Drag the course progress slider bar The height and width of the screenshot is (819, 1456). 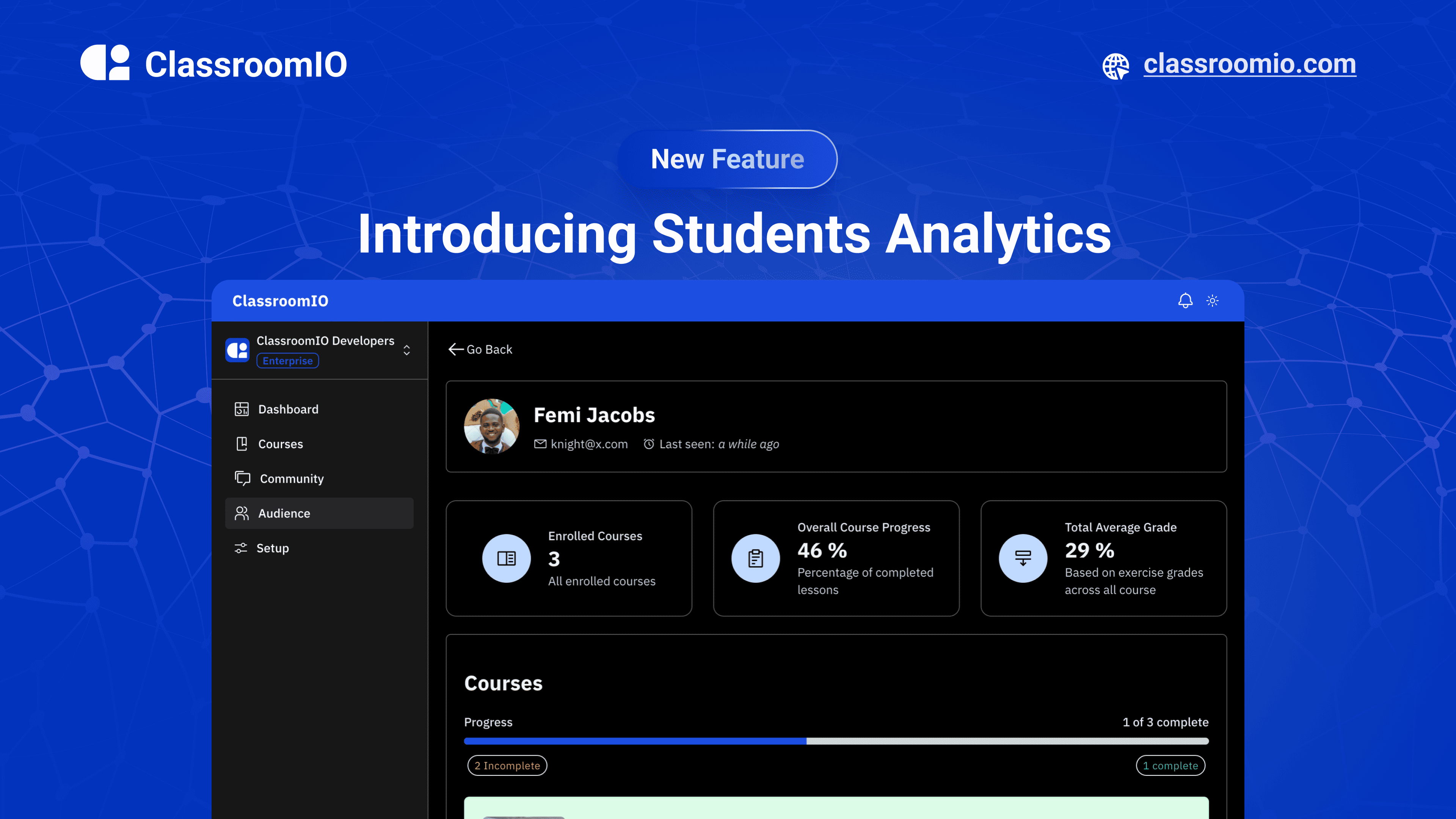[x=808, y=740]
